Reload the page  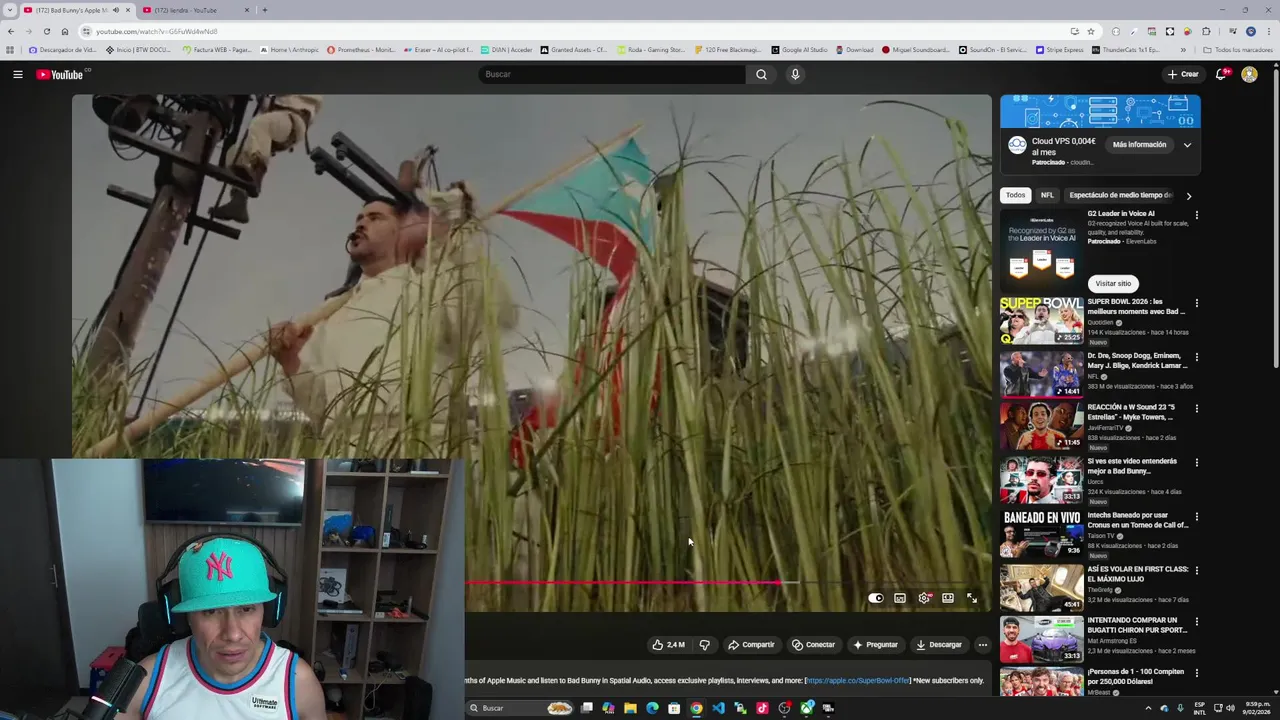(46, 31)
